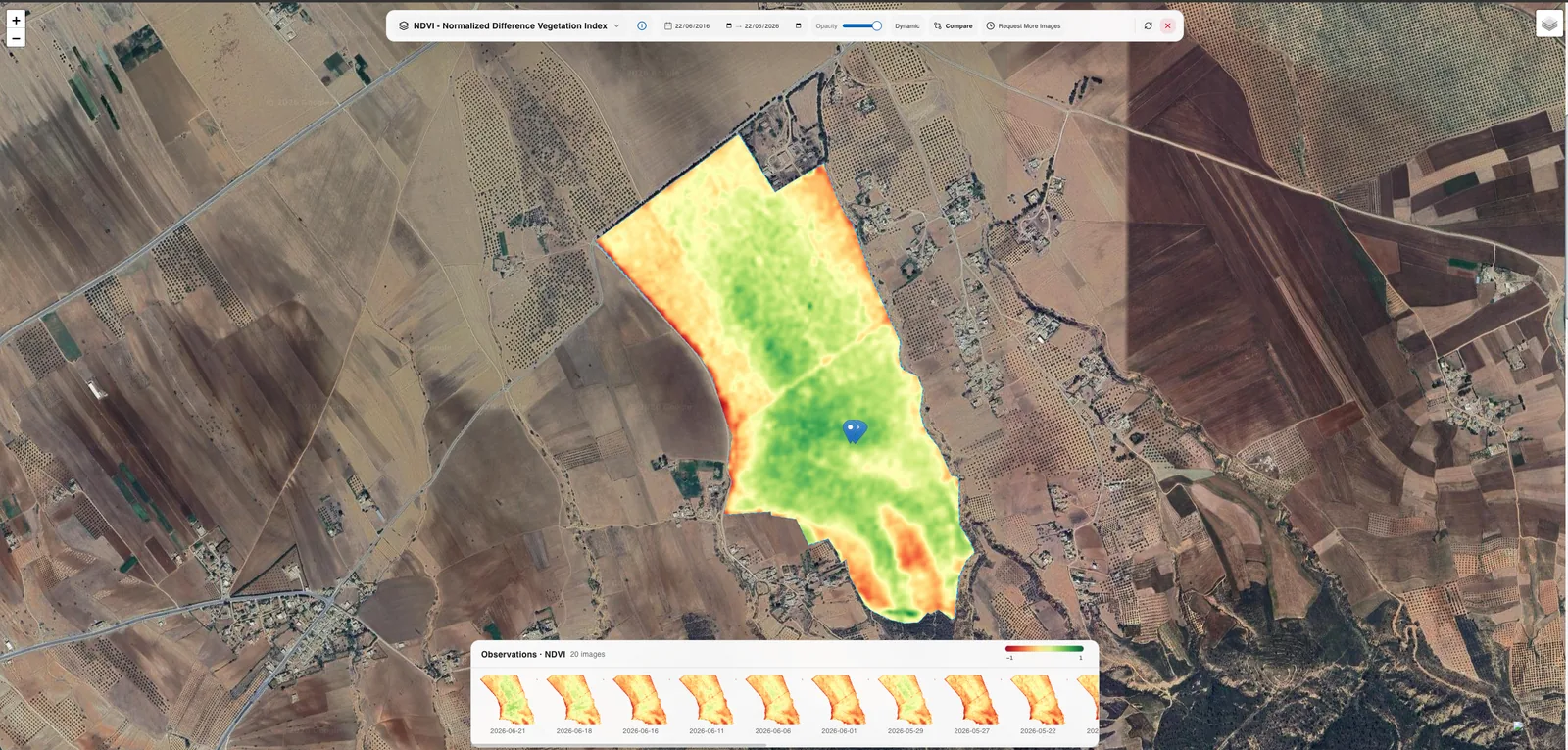Viewport: 1568px width, 750px height.
Task: Click the Compare button
Action: pyautogui.click(x=953, y=26)
